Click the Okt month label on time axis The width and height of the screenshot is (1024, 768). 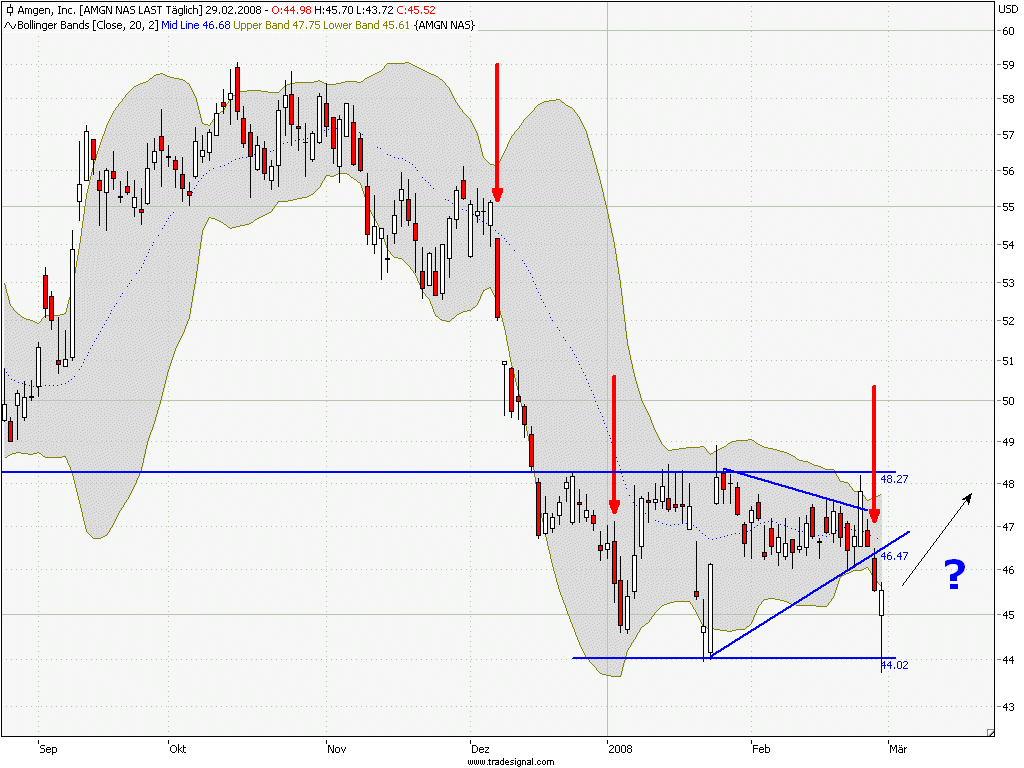(178, 749)
